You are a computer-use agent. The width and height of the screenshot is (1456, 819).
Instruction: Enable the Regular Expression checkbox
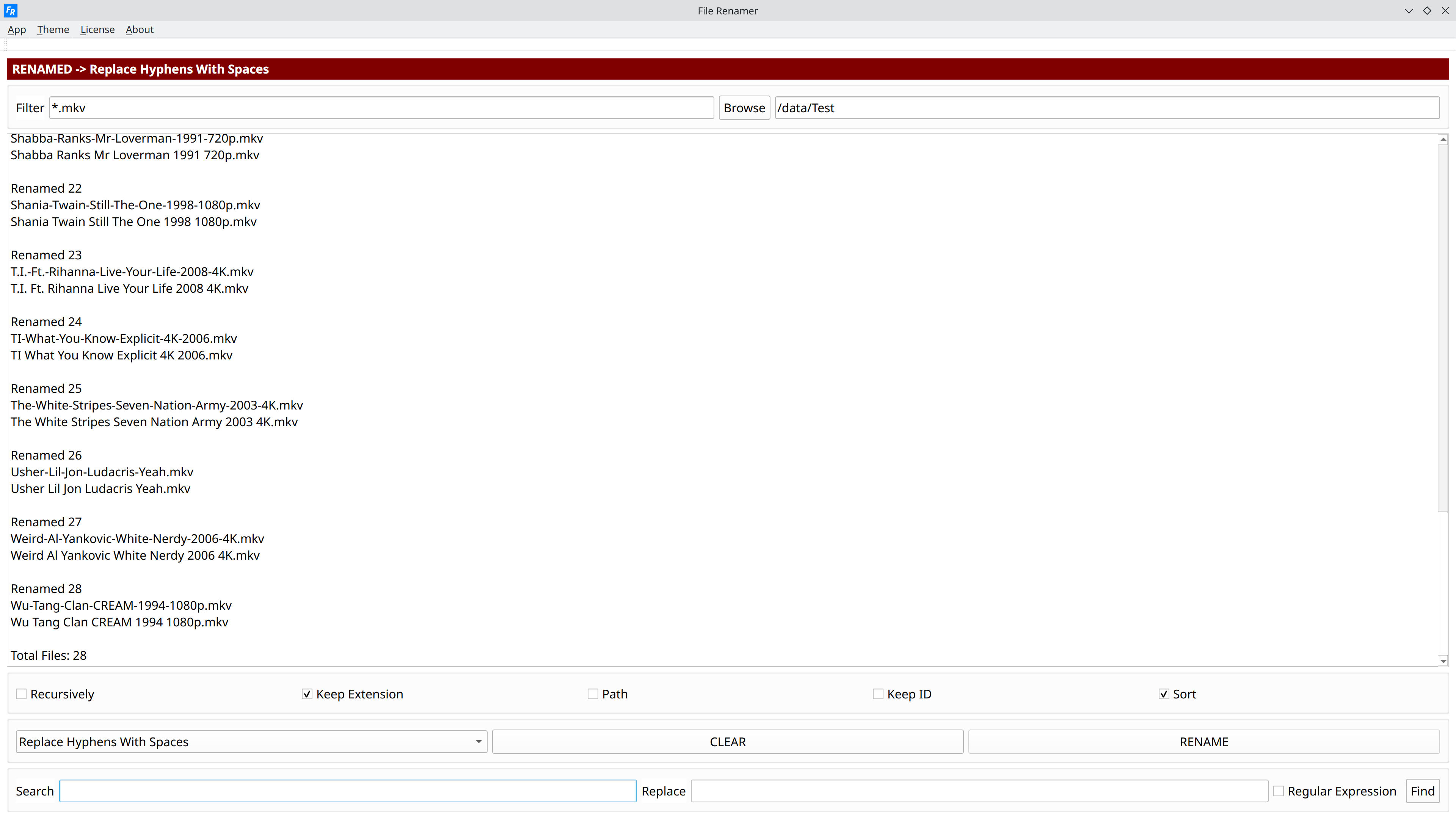coord(1279,791)
